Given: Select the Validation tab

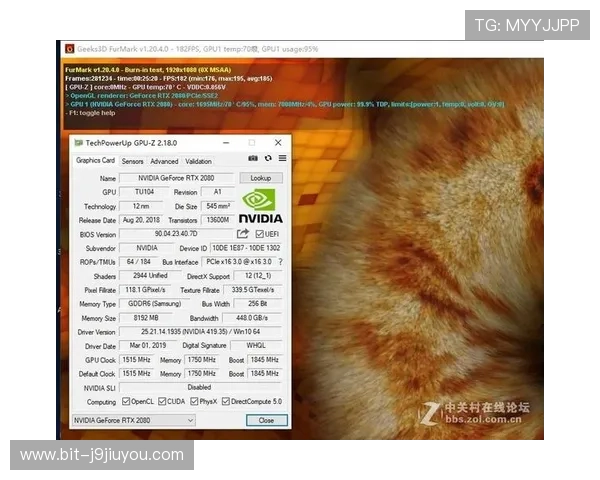Looking at the screenshot, I should pyautogui.click(x=199, y=161).
